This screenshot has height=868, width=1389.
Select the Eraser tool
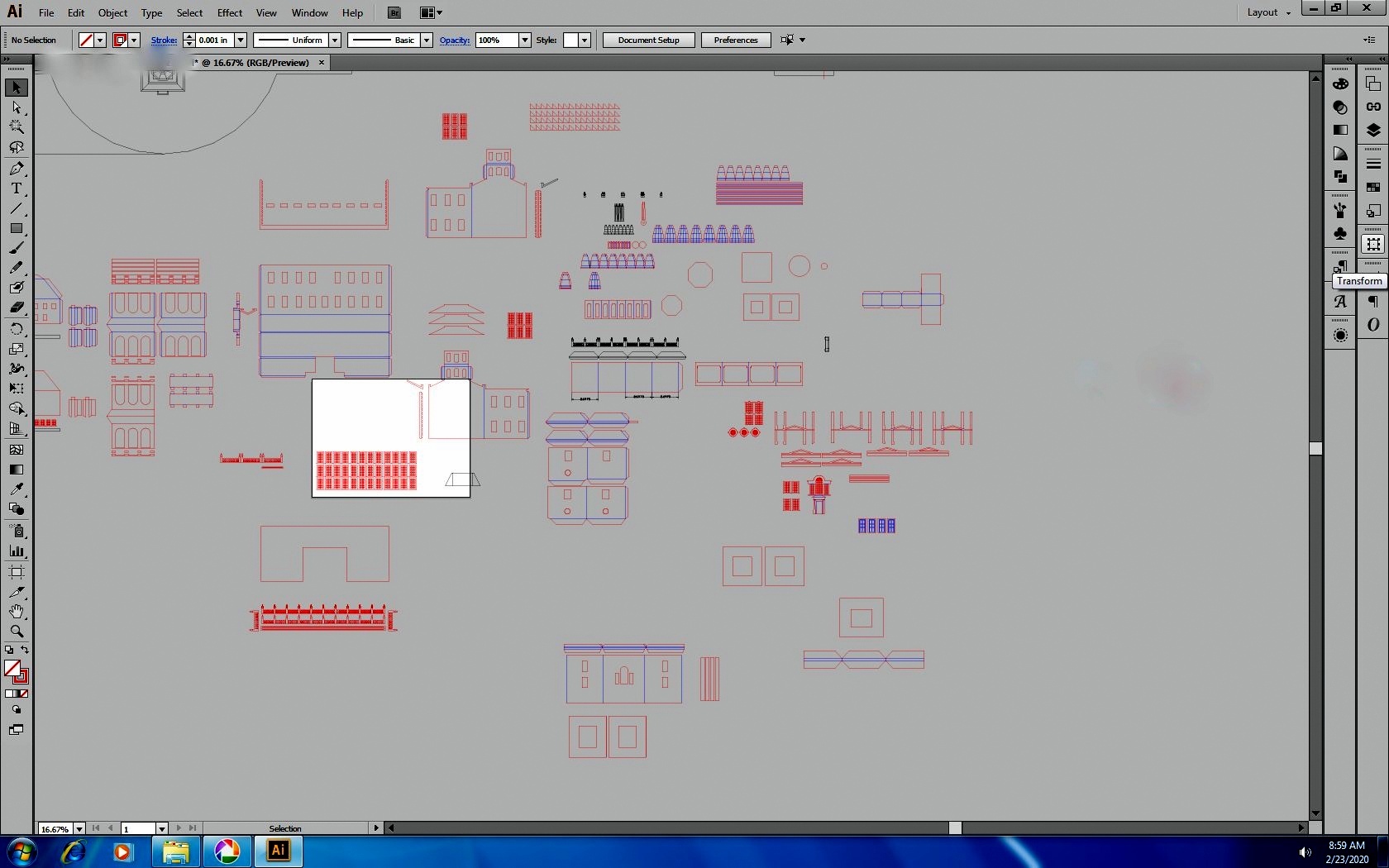[x=17, y=308]
